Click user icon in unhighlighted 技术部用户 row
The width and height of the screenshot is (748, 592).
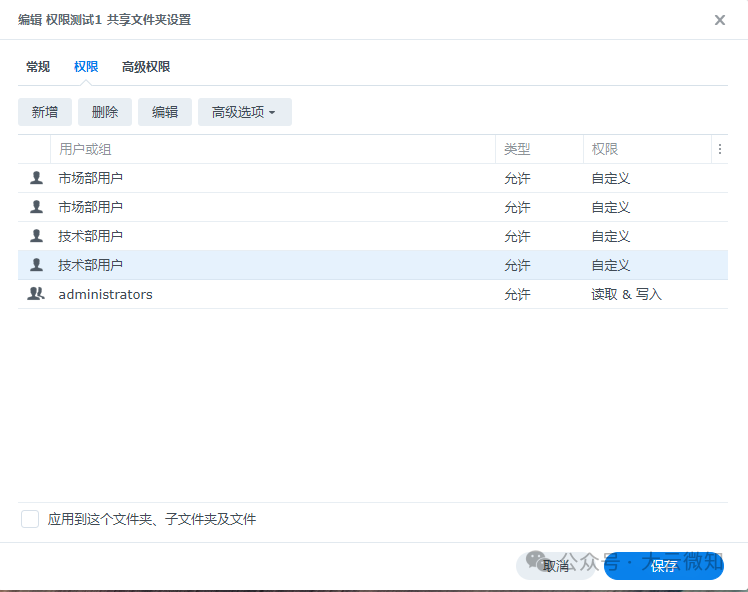pyautogui.click(x=36, y=236)
